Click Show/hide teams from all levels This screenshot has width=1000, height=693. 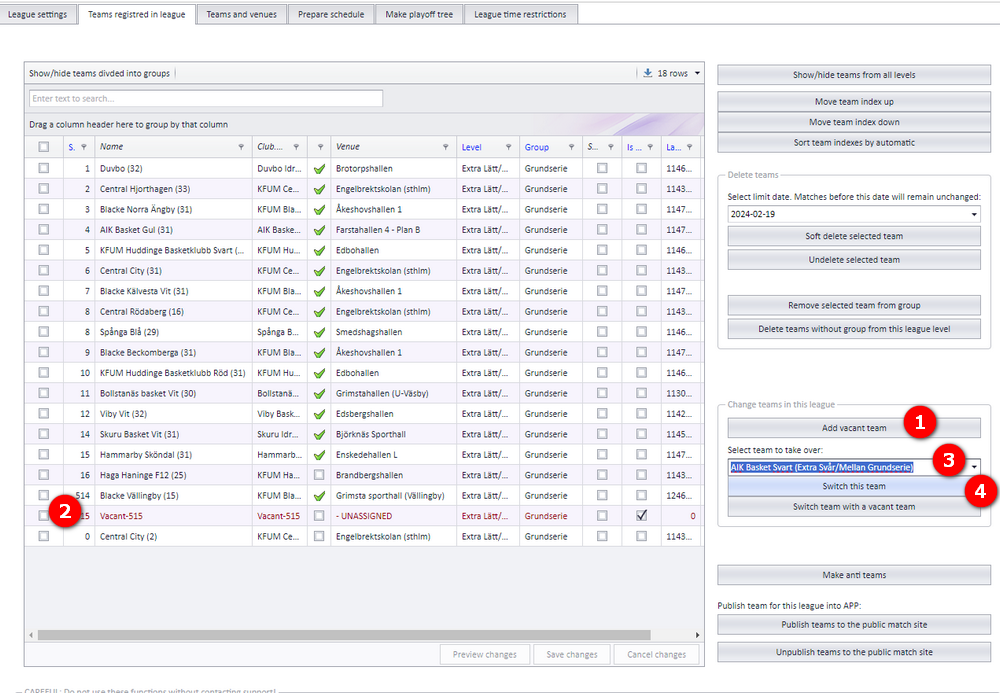tap(854, 75)
